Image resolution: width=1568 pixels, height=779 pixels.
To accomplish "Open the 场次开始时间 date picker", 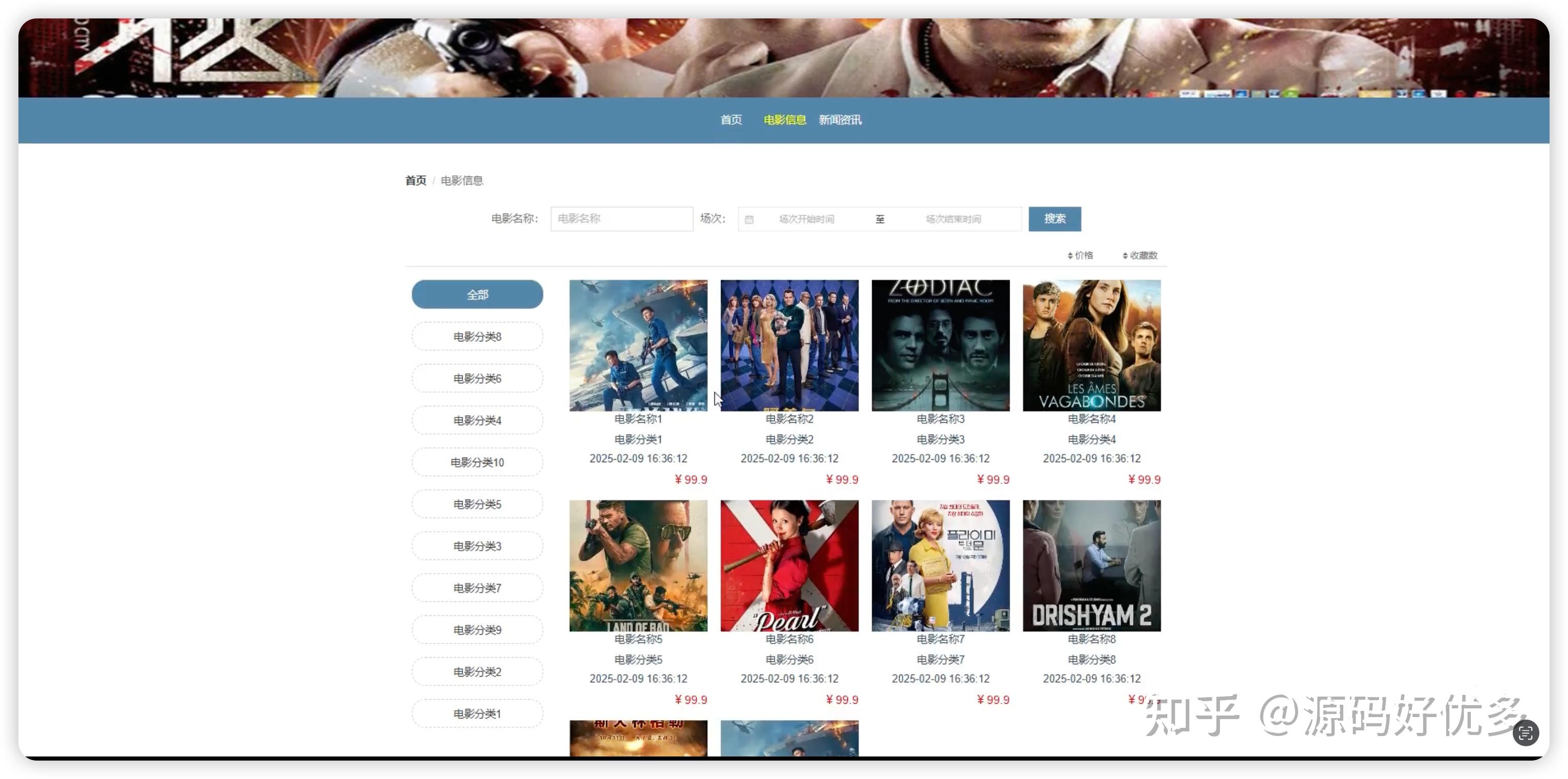I will click(806, 219).
